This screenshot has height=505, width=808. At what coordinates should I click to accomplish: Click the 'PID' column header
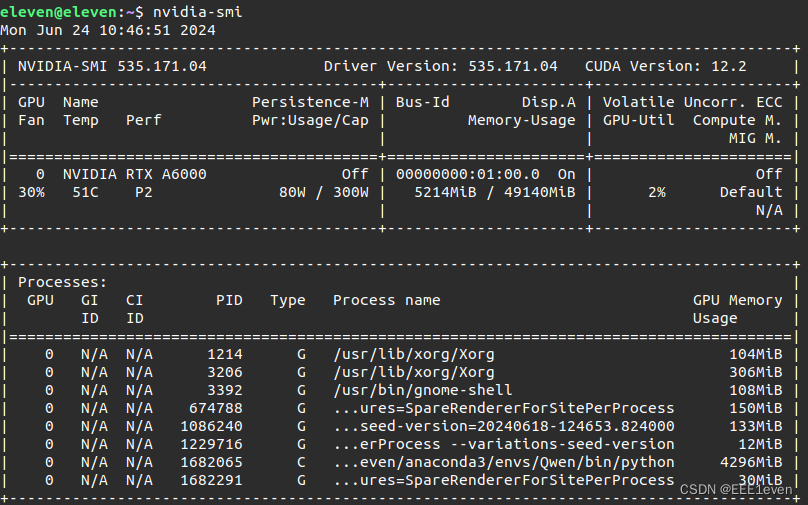pos(229,300)
